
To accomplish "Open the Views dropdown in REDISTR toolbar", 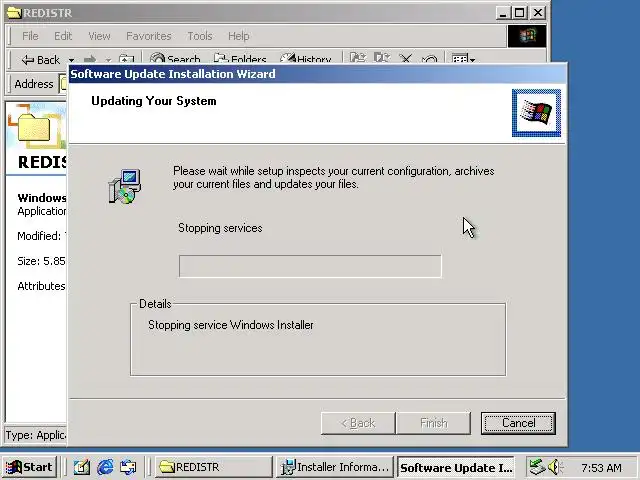I will click(x=463, y=60).
